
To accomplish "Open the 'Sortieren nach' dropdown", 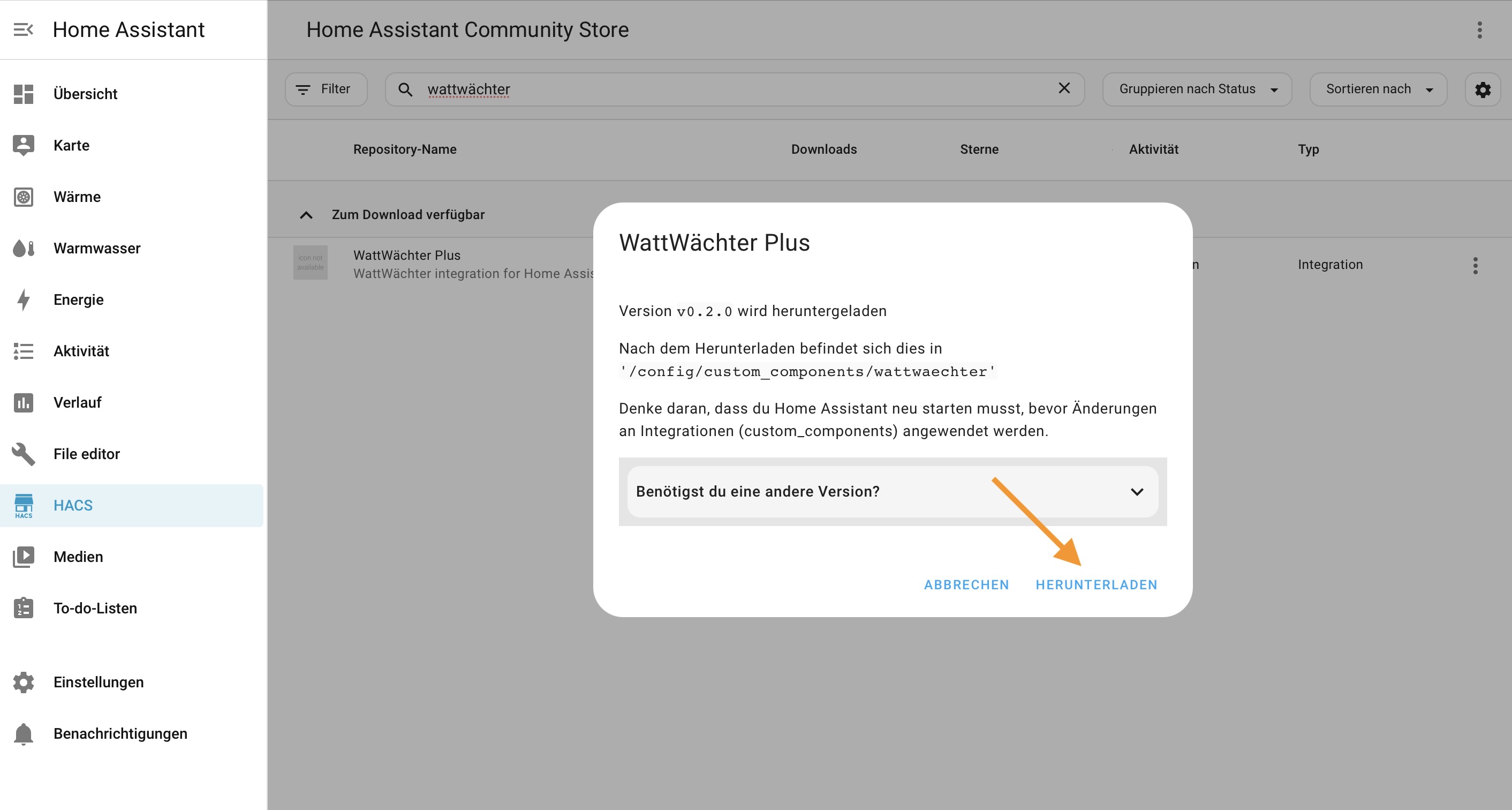I will point(1378,89).
